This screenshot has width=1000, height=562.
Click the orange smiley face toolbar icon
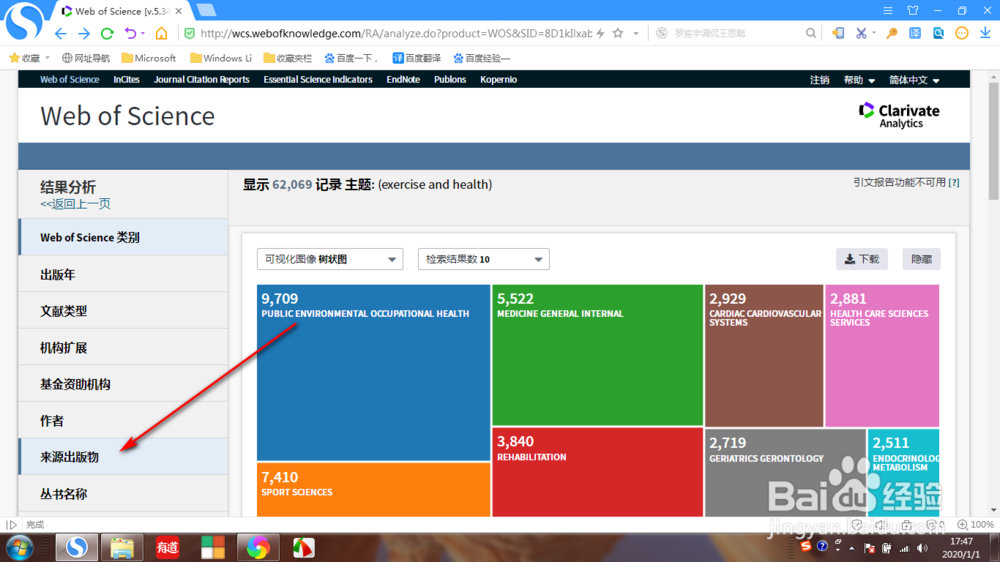point(962,33)
